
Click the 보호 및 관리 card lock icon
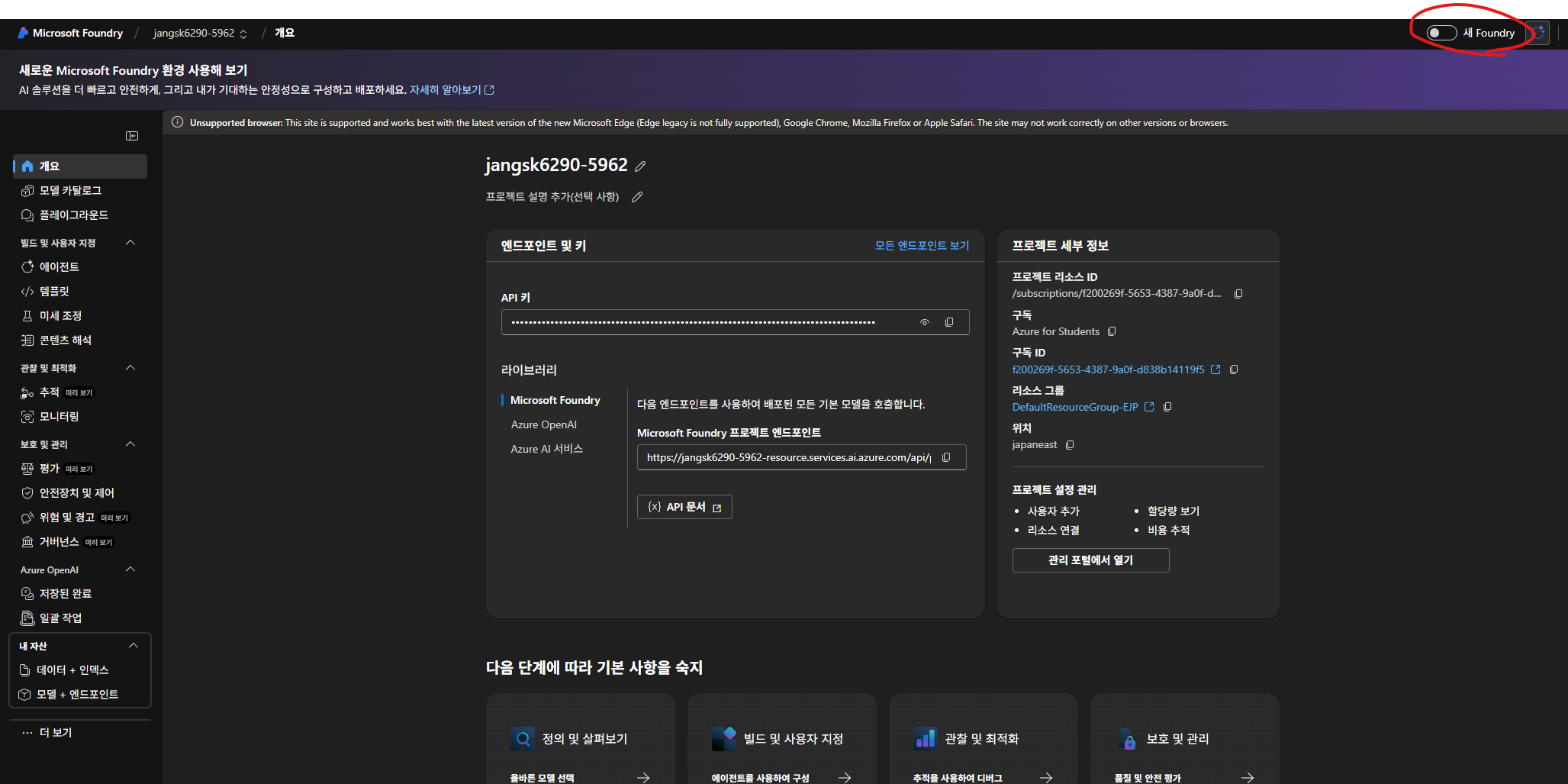pyautogui.click(x=1127, y=739)
